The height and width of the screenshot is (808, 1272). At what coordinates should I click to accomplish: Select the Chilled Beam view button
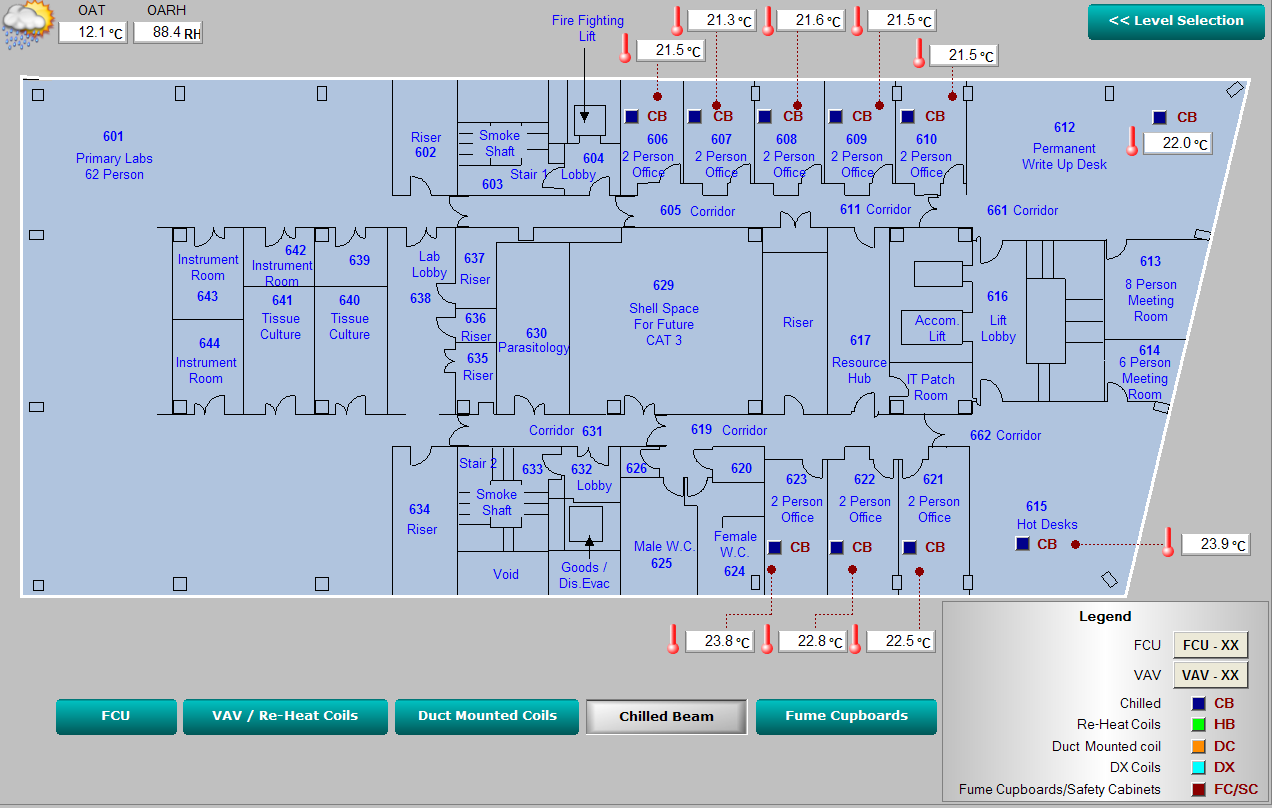pos(666,716)
